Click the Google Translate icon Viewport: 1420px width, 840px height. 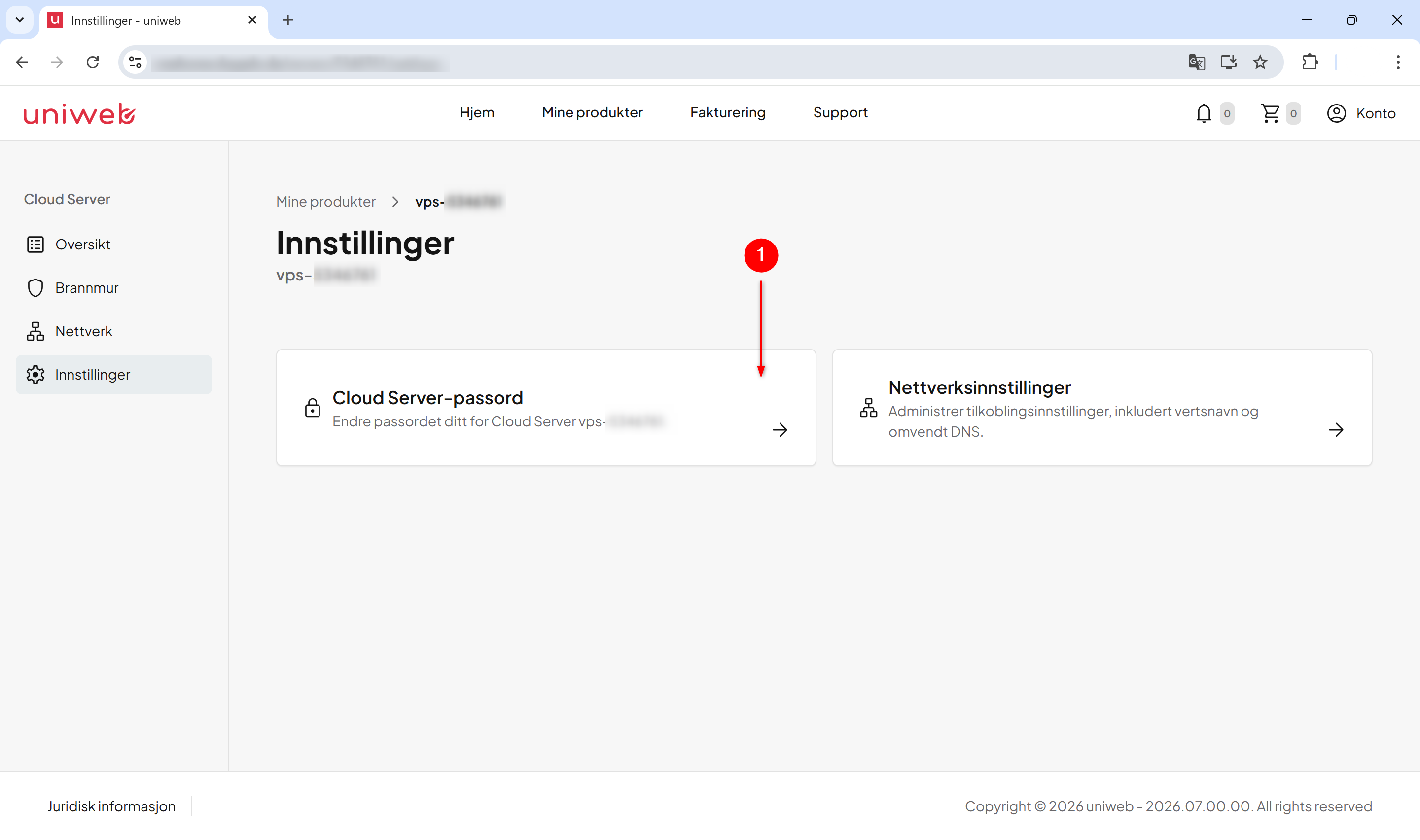[1197, 62]
